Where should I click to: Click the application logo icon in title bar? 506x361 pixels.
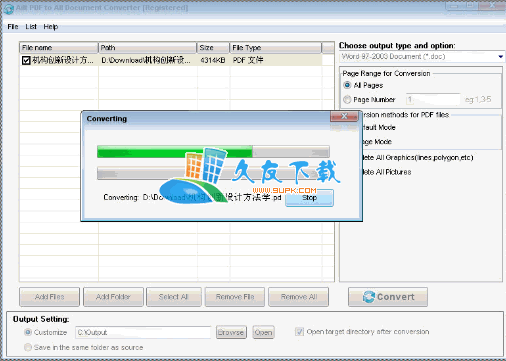[8, 9]
